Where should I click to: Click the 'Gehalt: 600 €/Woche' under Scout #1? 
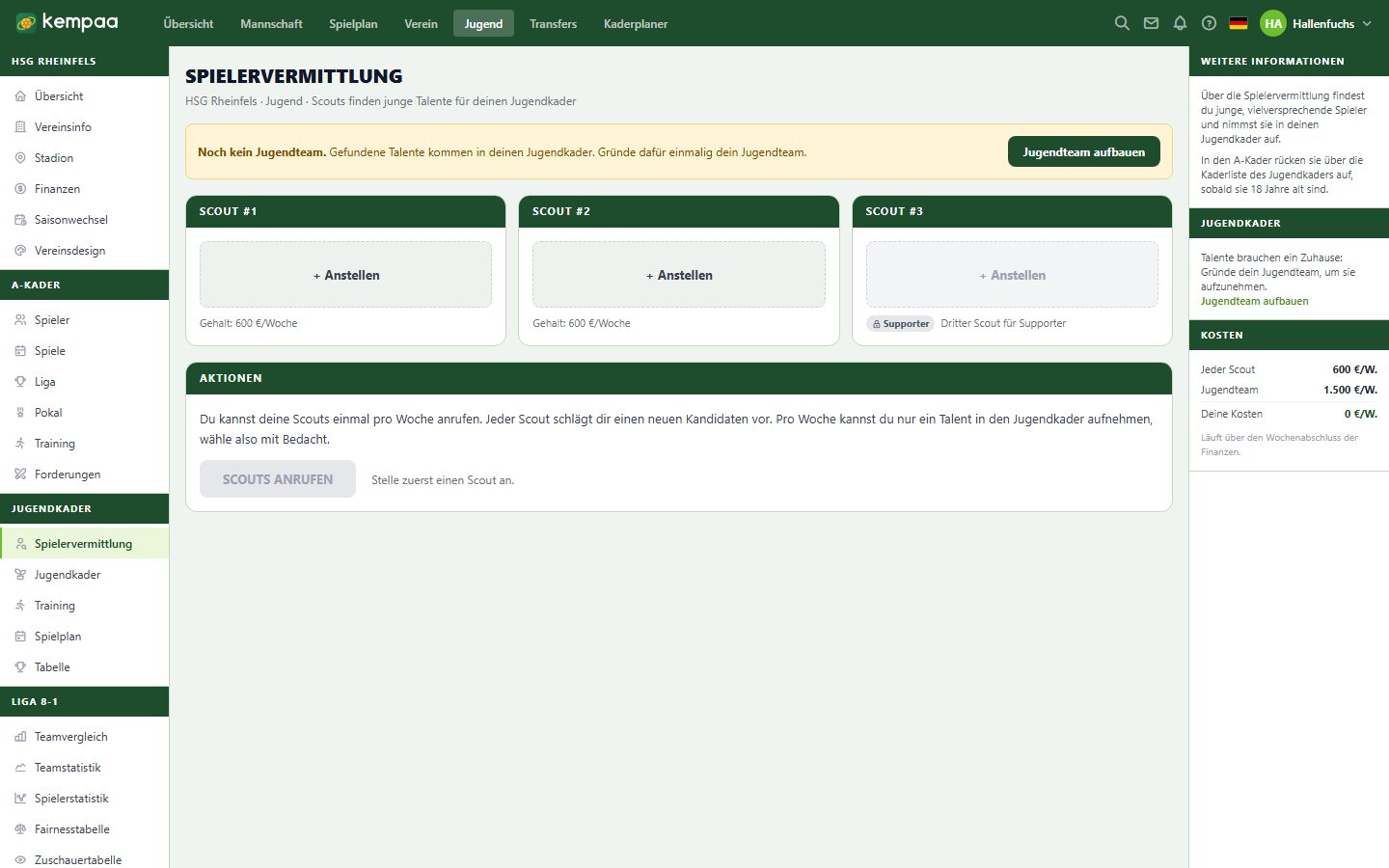point(248,323)
